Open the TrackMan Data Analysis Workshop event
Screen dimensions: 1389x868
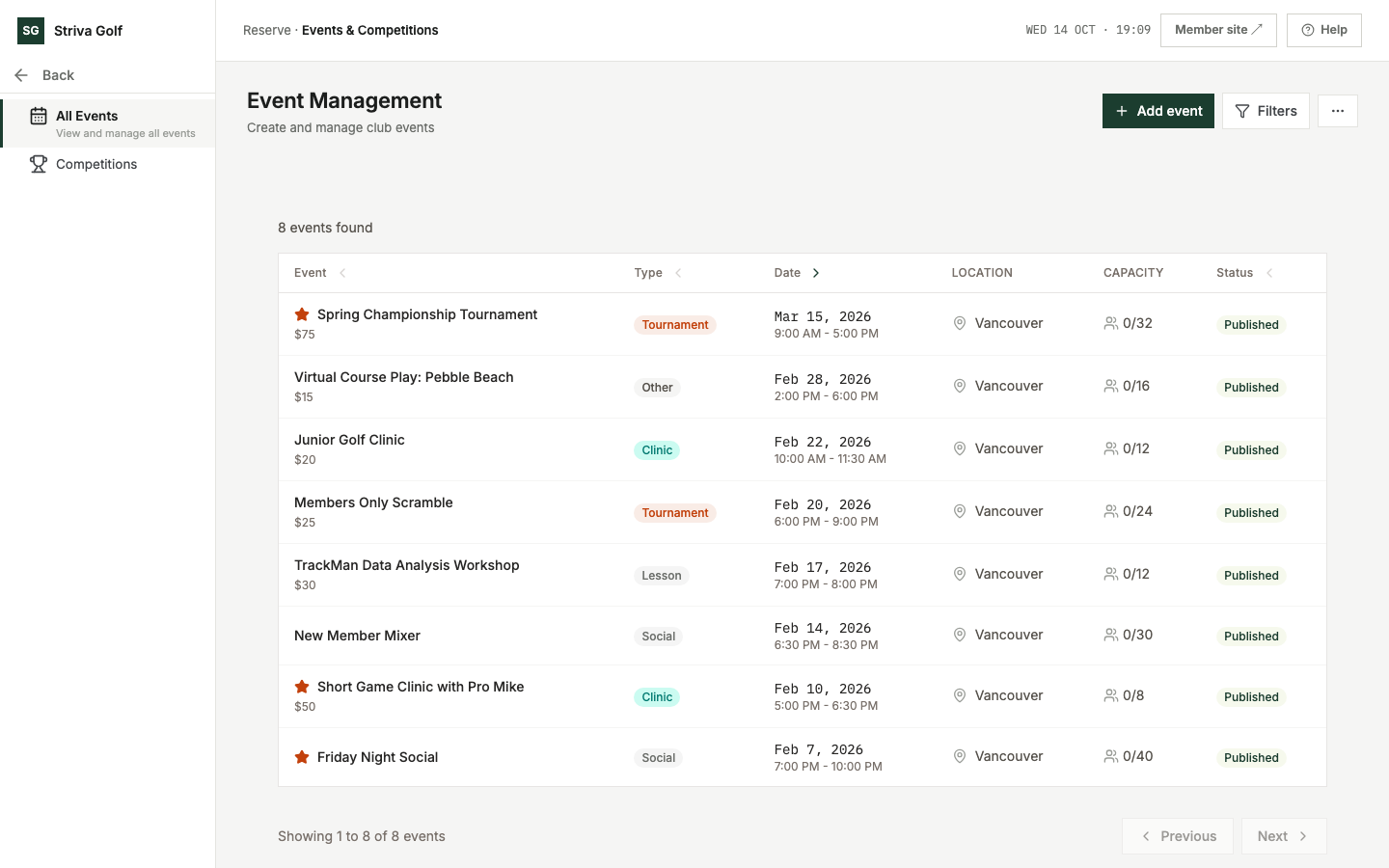coord(407,565)
